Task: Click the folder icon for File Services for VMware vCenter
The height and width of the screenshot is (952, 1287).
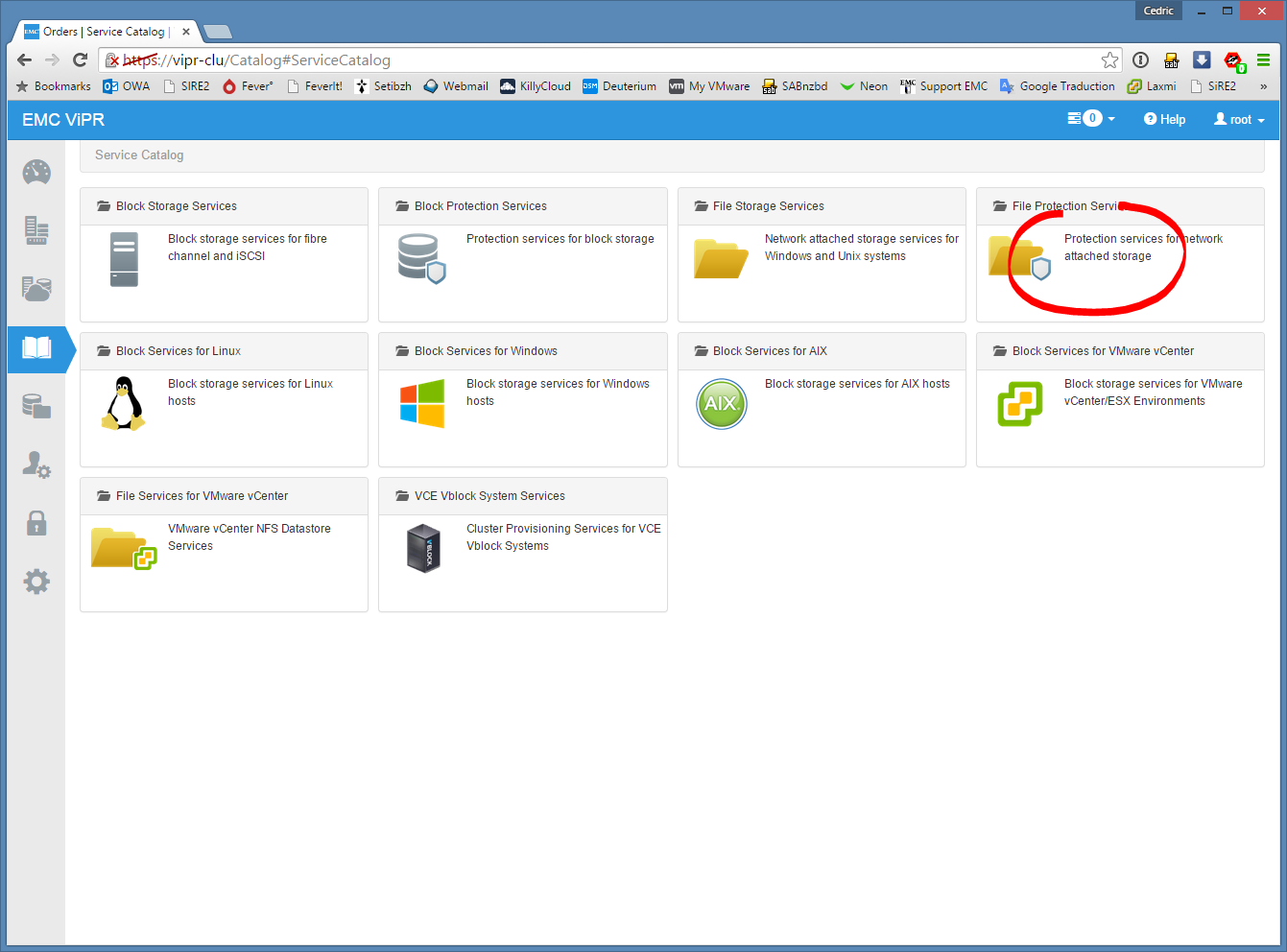Action: tap(124, 548)
